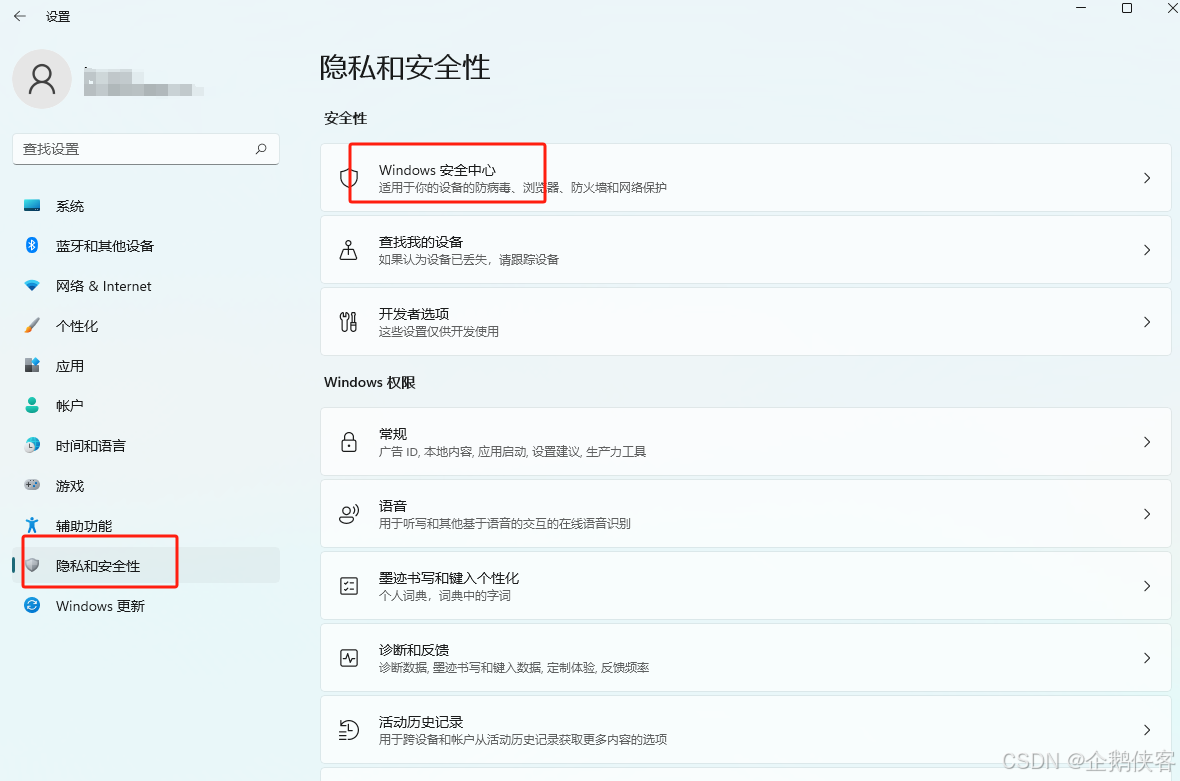Click the search magnifier icon
Viewport: 1180px width, 781px height.
pyautogui.click(x=261, y=149)
